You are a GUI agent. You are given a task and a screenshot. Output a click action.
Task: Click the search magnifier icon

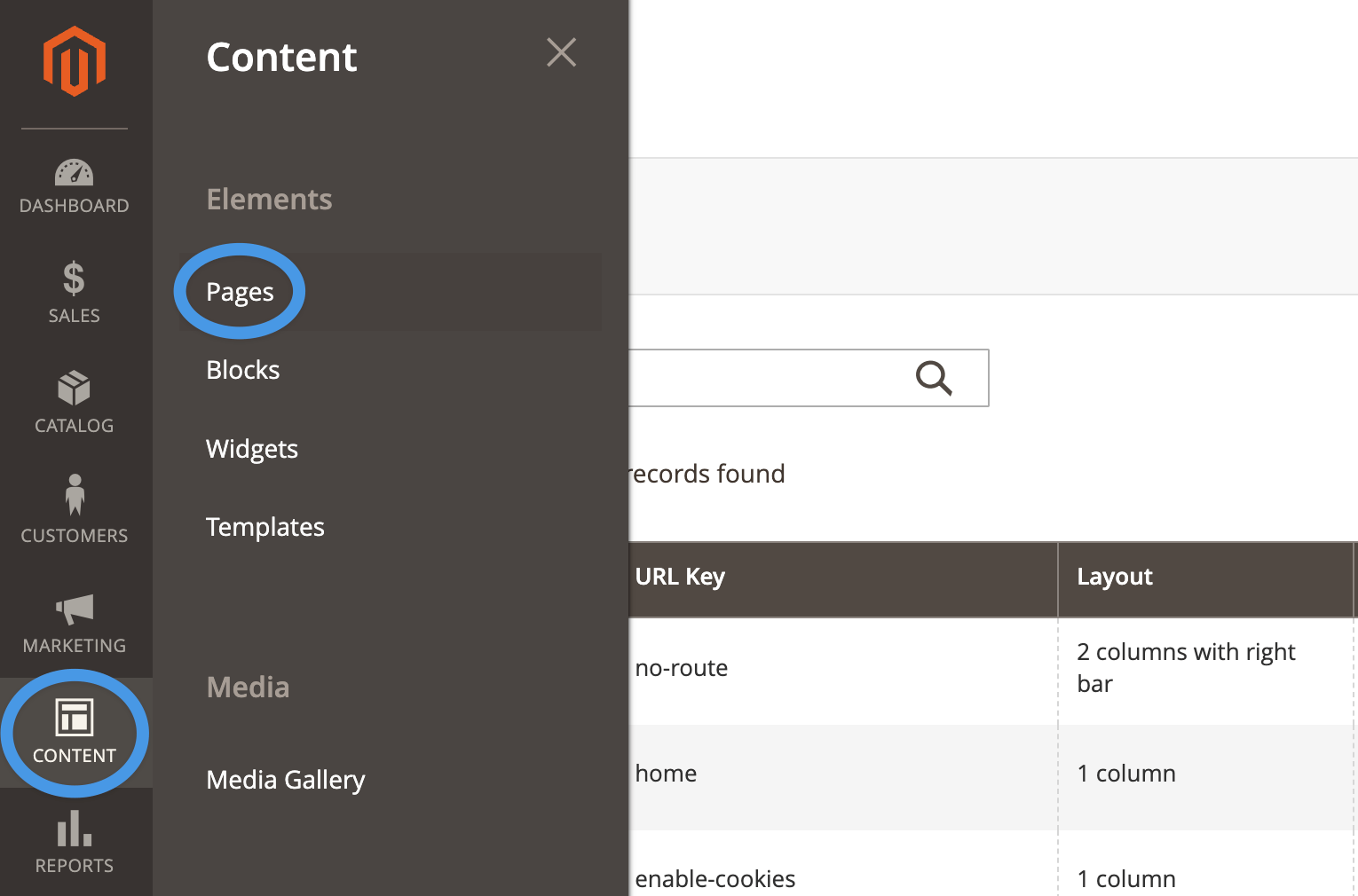(x=933, y=378)
